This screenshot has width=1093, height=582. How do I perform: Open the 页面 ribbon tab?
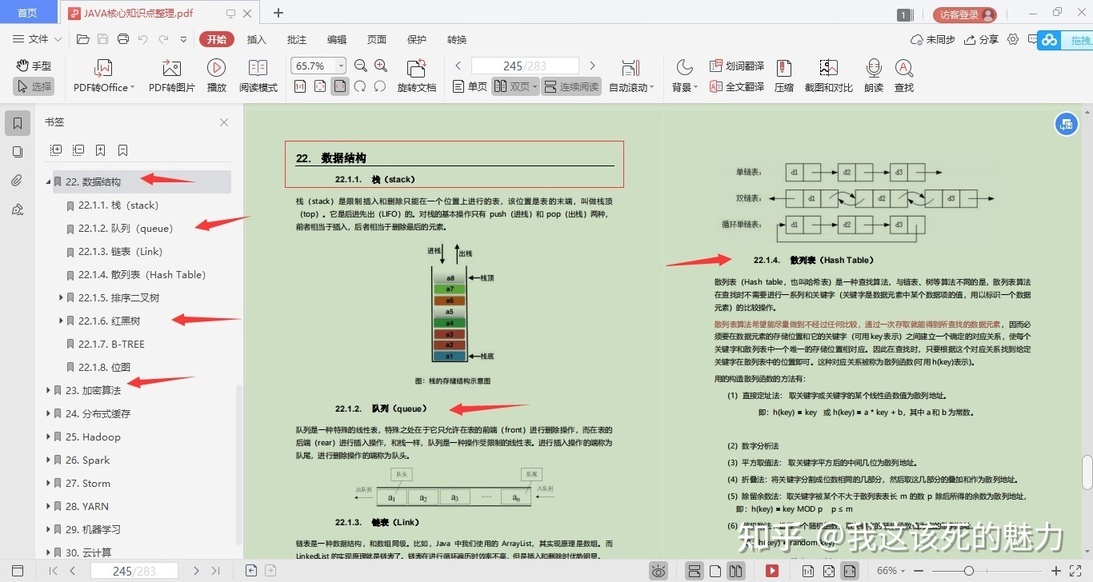point(377,39)
